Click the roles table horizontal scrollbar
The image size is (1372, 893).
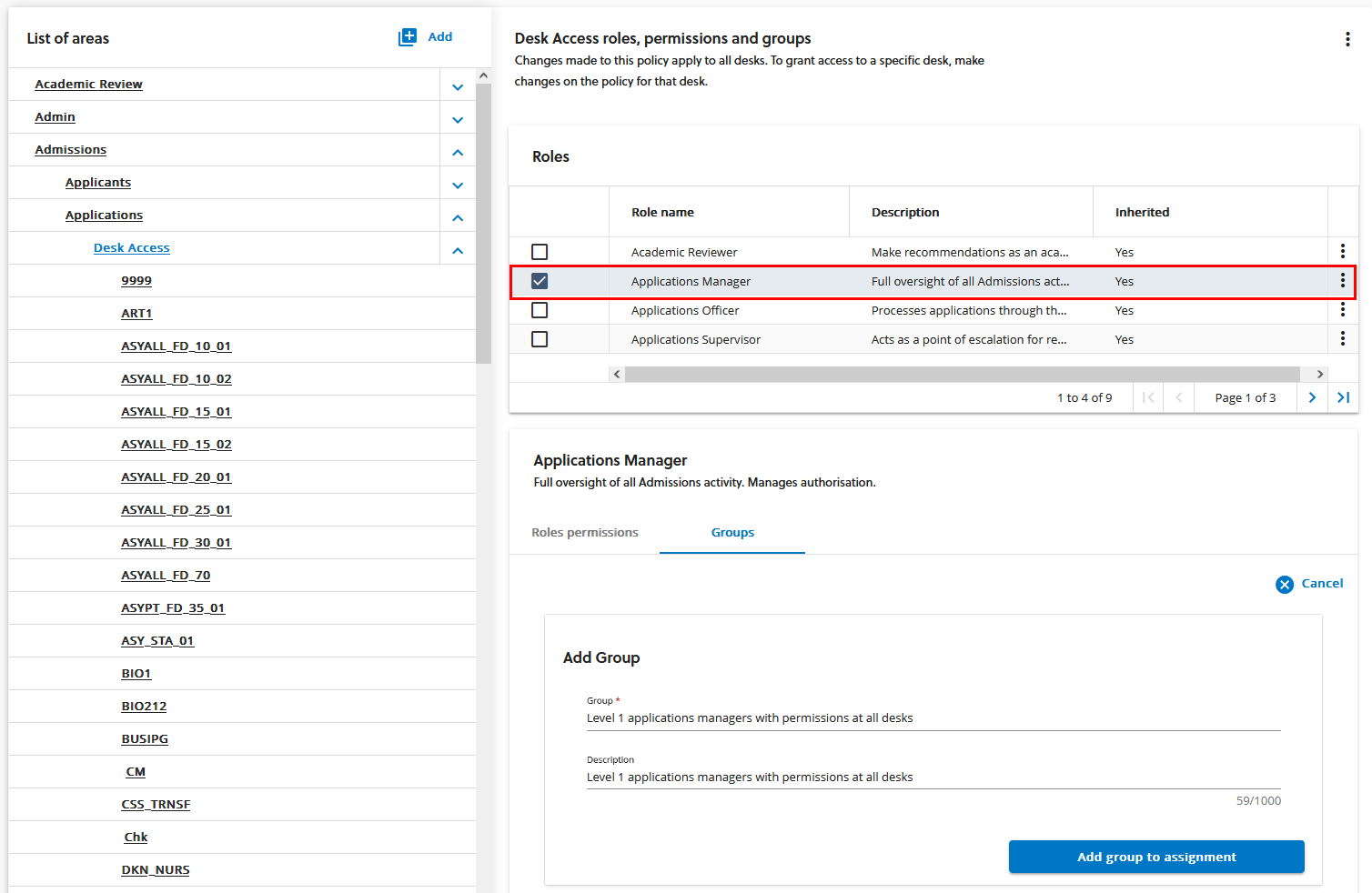(962, 375)
